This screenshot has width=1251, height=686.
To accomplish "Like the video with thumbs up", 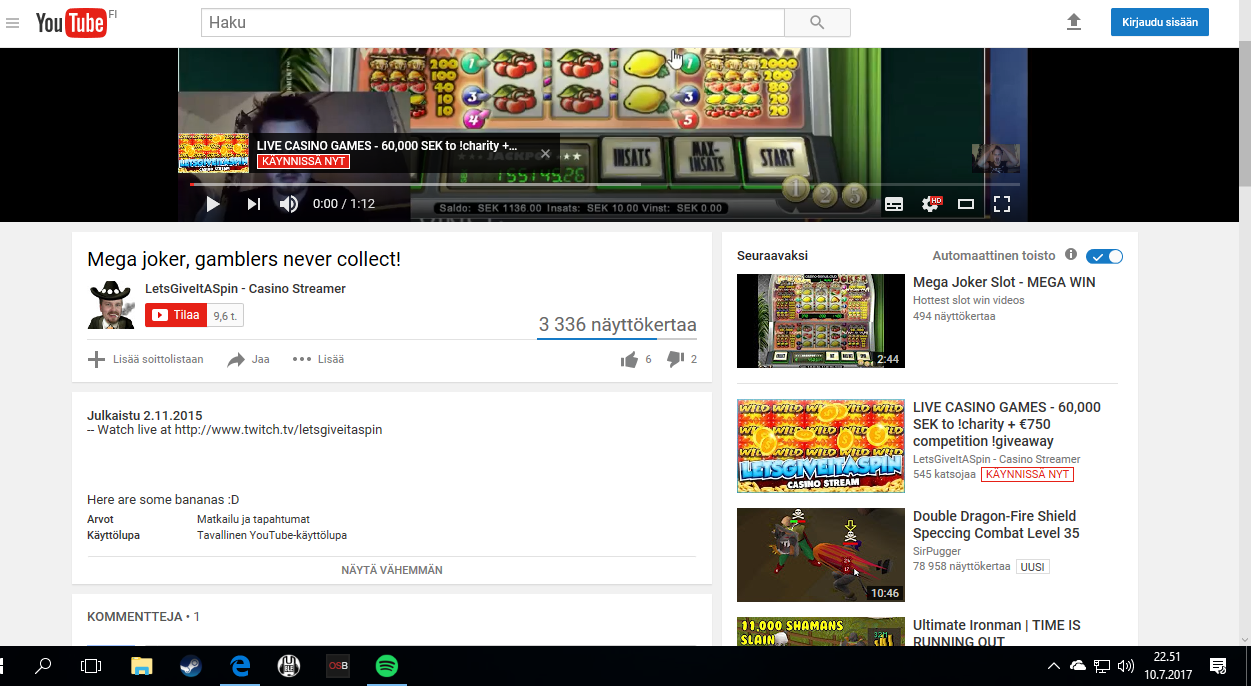I will [629, 359].
